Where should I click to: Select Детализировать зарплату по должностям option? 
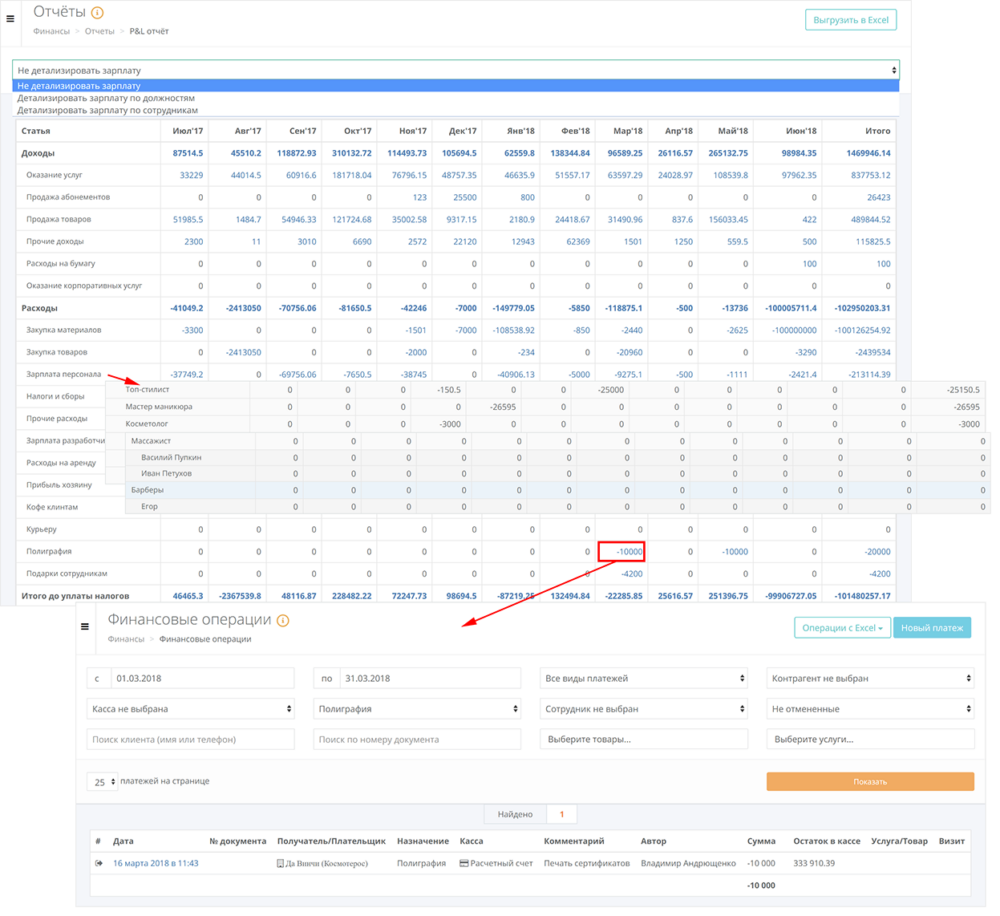[x=106, y=98]
